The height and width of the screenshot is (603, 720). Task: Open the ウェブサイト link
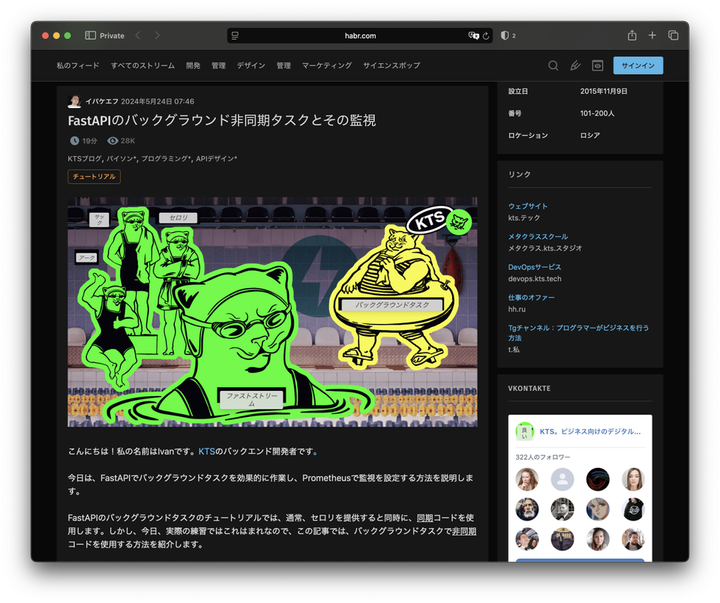coord(528,206)
